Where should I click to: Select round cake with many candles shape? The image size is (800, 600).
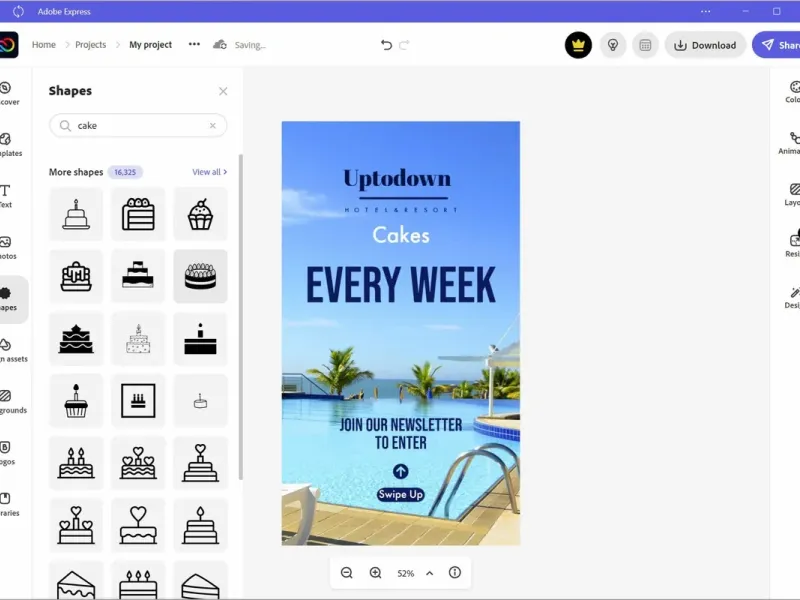coord(201,276)
